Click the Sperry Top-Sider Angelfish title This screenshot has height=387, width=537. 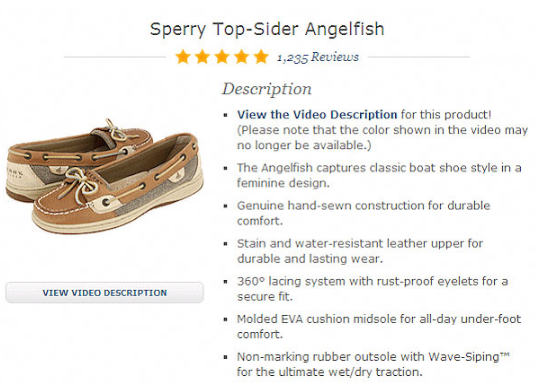click(267, 29)
